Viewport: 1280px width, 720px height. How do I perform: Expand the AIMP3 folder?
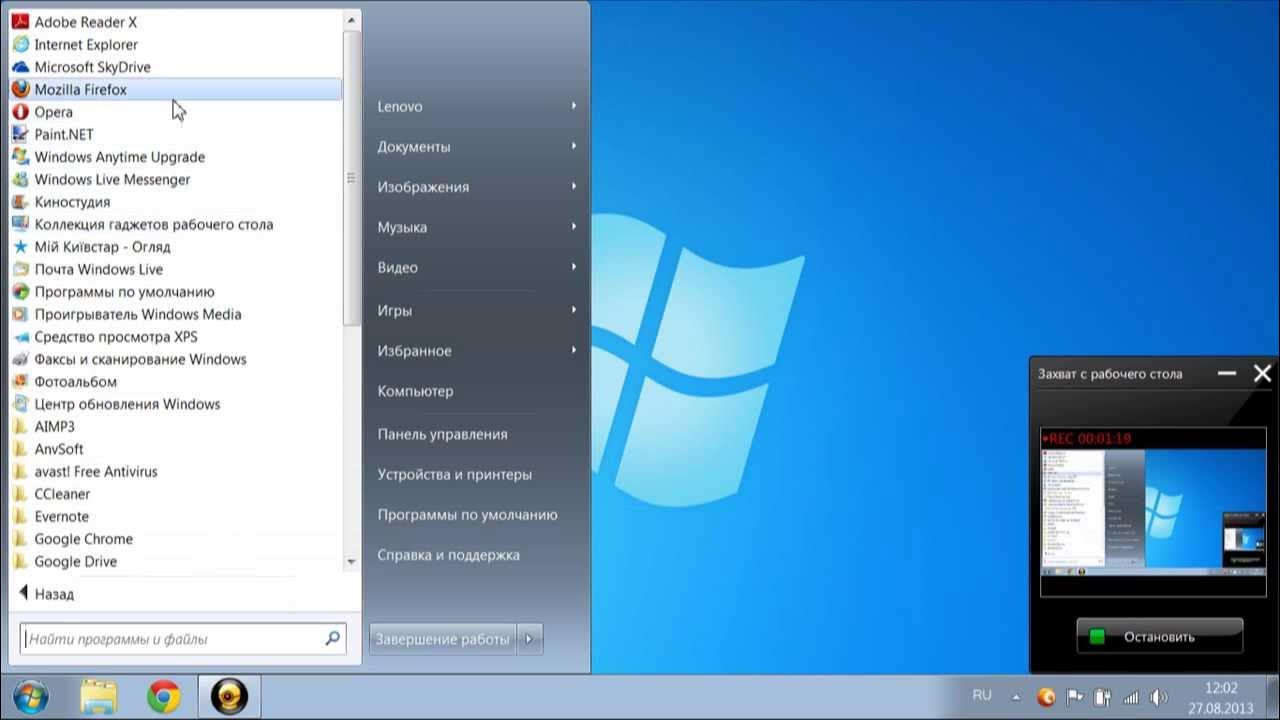point(176,427)
